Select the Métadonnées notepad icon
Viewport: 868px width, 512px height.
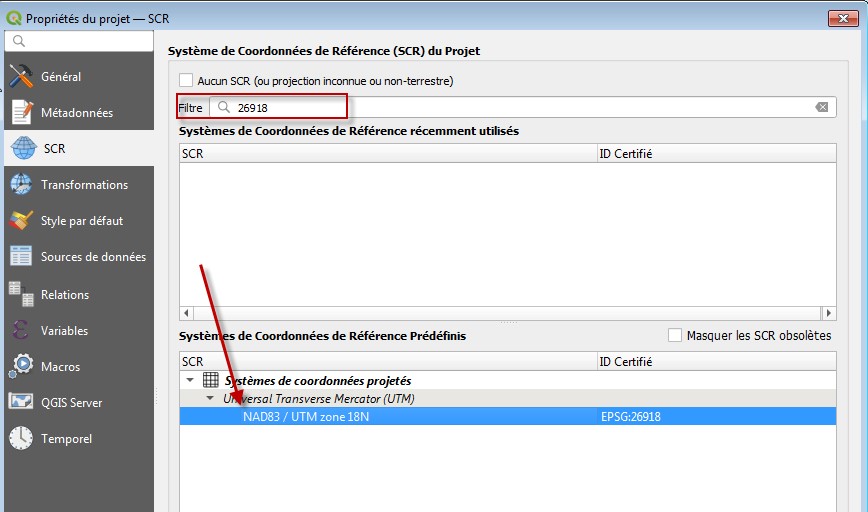[22, 112]
